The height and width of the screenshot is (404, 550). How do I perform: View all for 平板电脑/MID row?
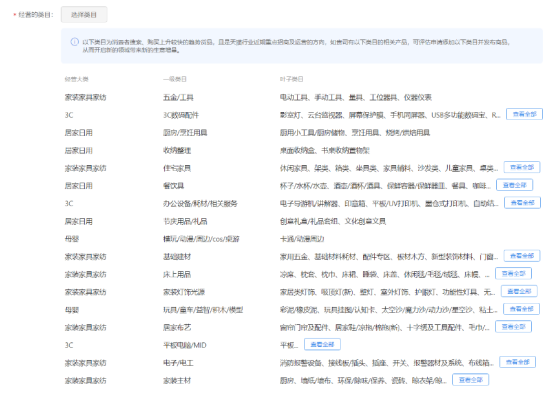pyautogui.click(x=322, y=344)
